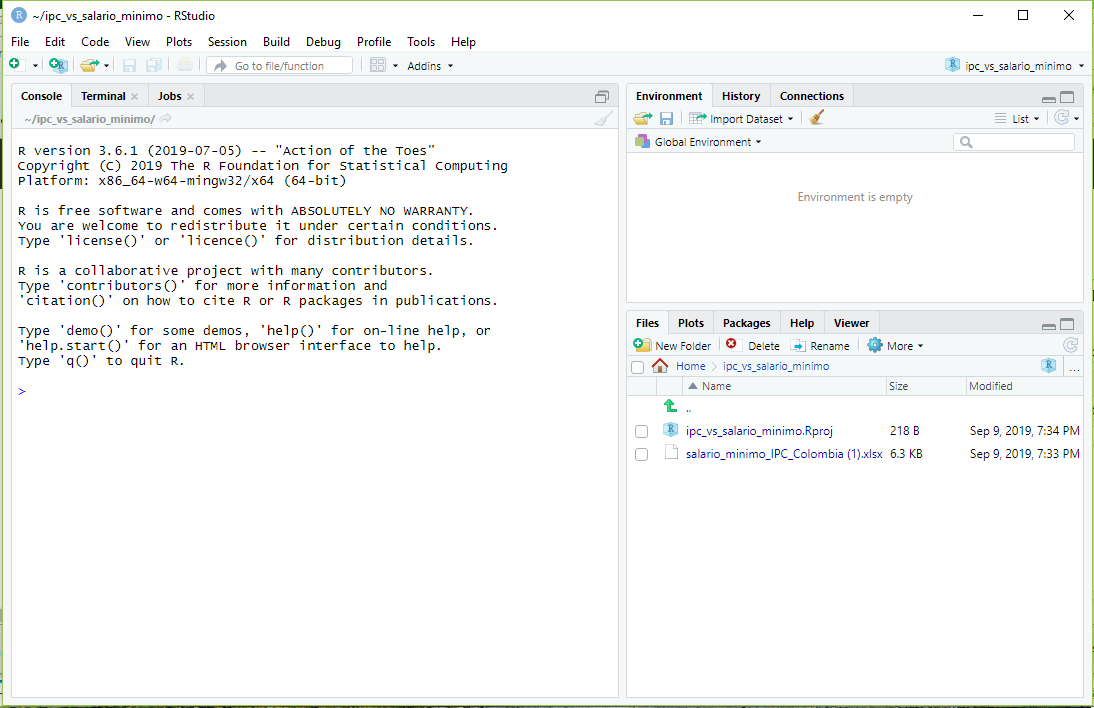The width and height of the screenshot is (1094, 708).
Task: Open the Global Environment dropdown
Action: pos(698,142)
